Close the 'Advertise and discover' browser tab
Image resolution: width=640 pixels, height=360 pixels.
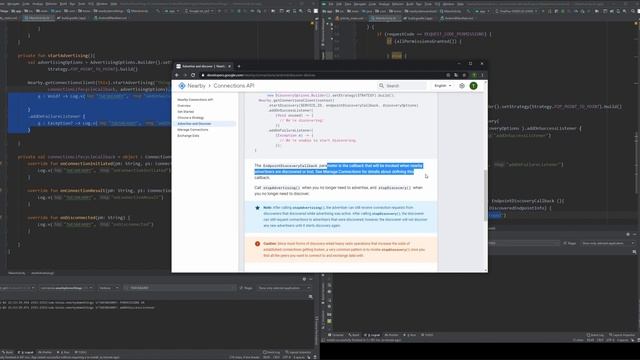[x=229, y=66]
